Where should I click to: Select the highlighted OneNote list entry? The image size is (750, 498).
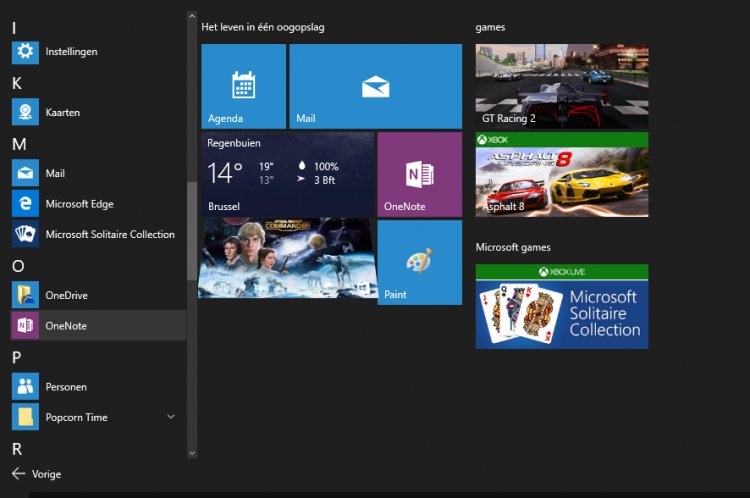click(x=93, y=325)
